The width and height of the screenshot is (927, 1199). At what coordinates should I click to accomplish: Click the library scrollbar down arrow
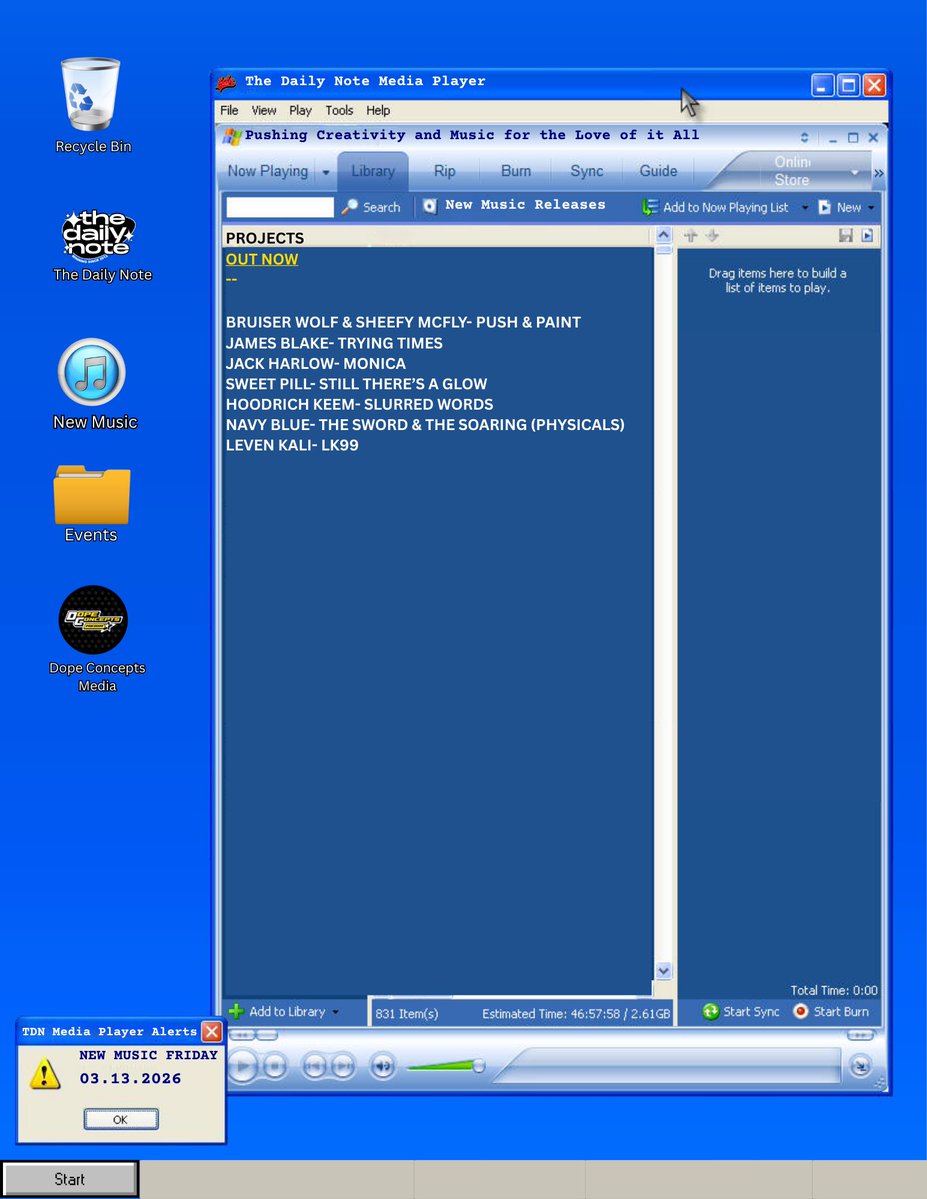point(663,970)
